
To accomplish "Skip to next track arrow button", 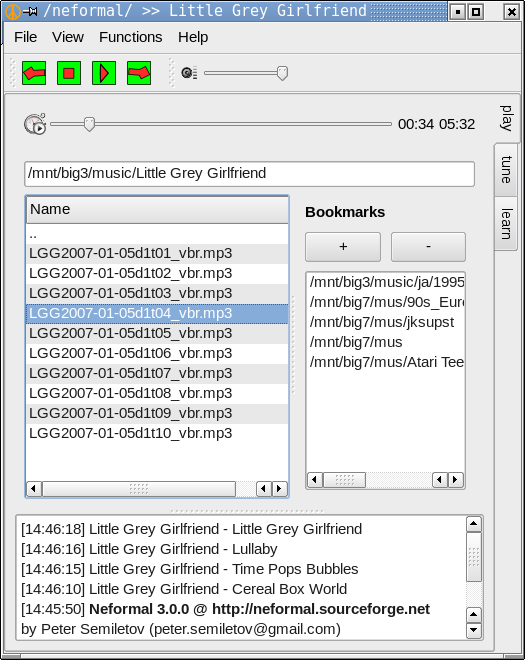I will (x=139, y=73).
